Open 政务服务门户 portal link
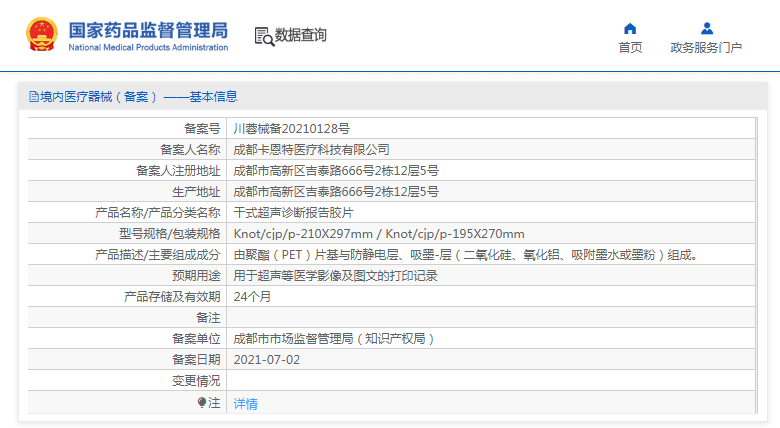The height and width of the screenshot is (428, 780). pos(706,47)
